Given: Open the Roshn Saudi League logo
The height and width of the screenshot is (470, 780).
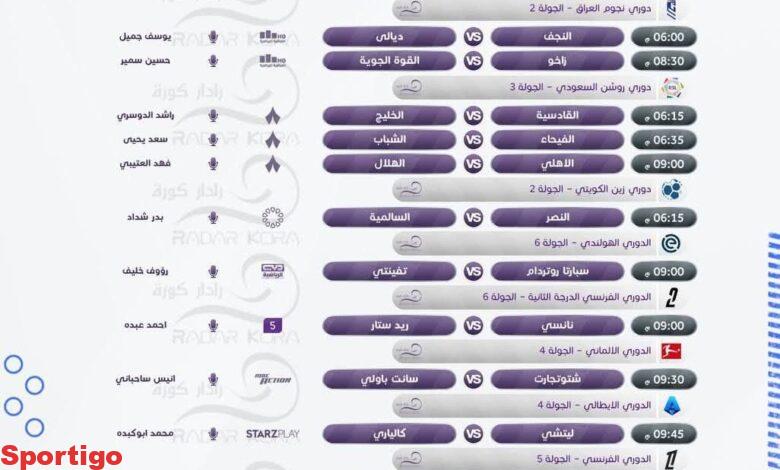Looking at the screenshot, I should [673, 88].
